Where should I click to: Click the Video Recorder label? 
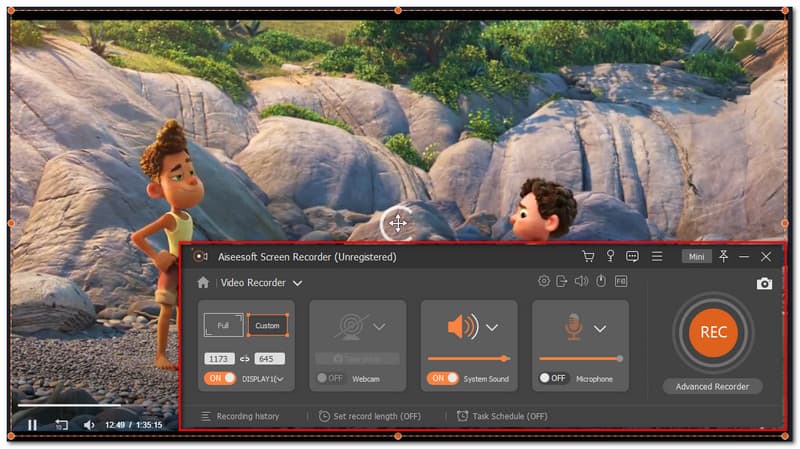coord(253,283)
